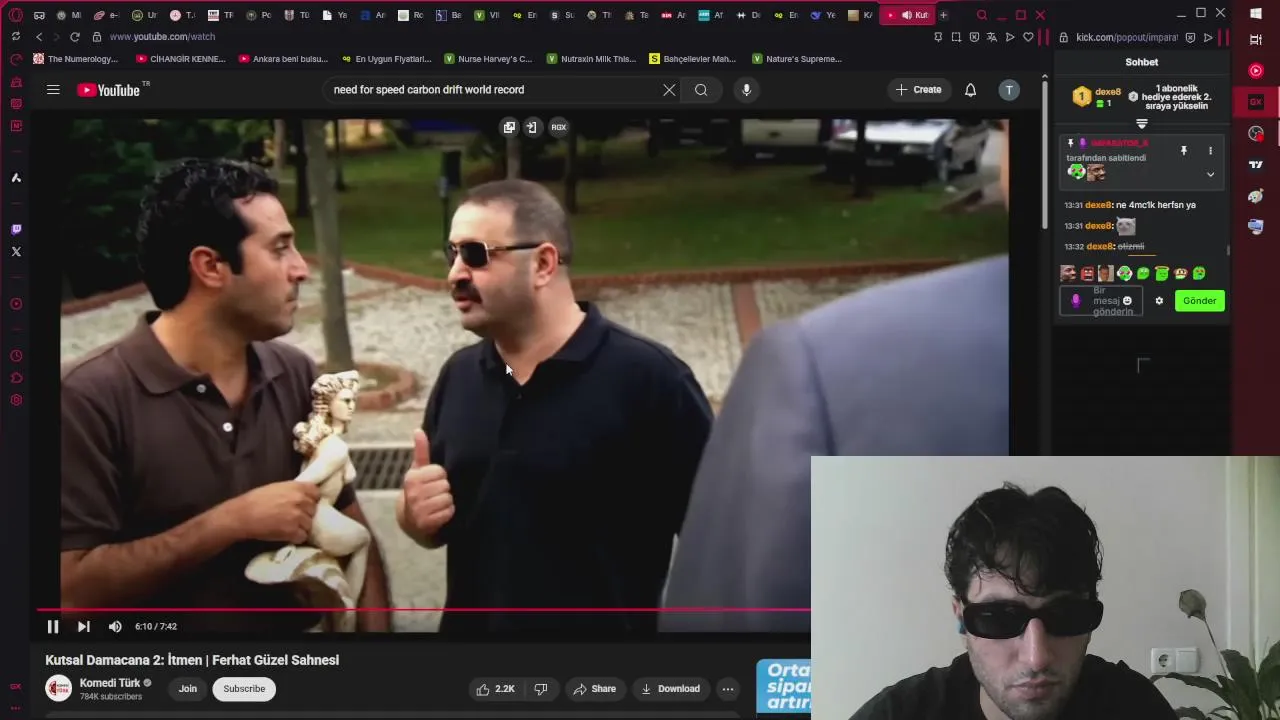
Task: Open Kick chat settings gear
Action: [1159, 301]
